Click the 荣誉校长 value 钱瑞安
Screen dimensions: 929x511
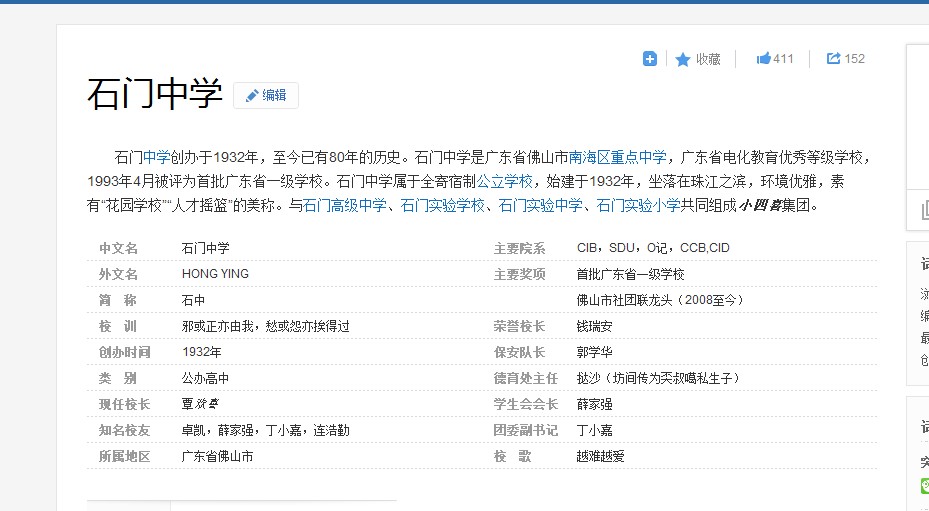coord(594,327)
